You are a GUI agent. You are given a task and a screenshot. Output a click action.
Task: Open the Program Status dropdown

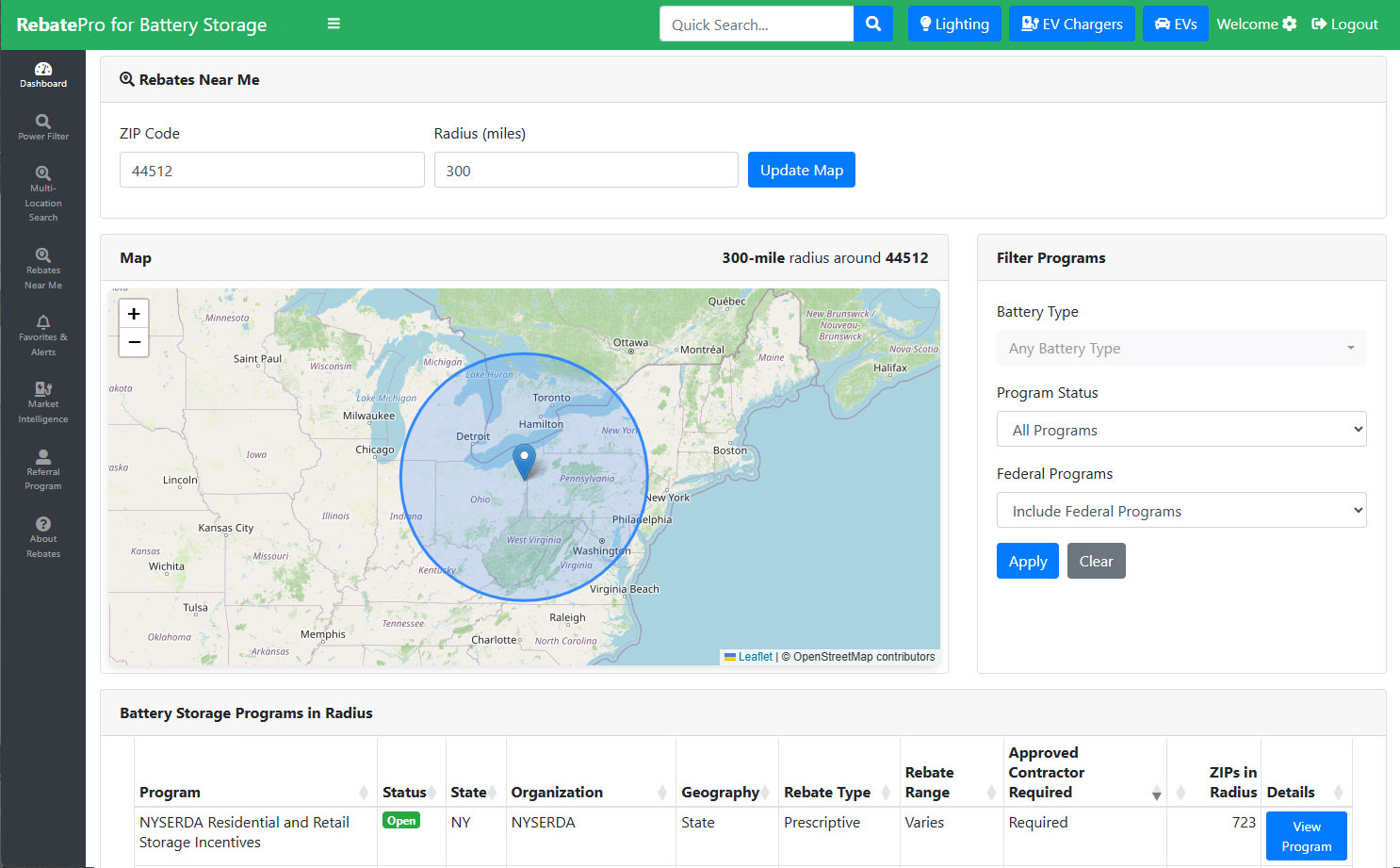(x=1181, y=429)
